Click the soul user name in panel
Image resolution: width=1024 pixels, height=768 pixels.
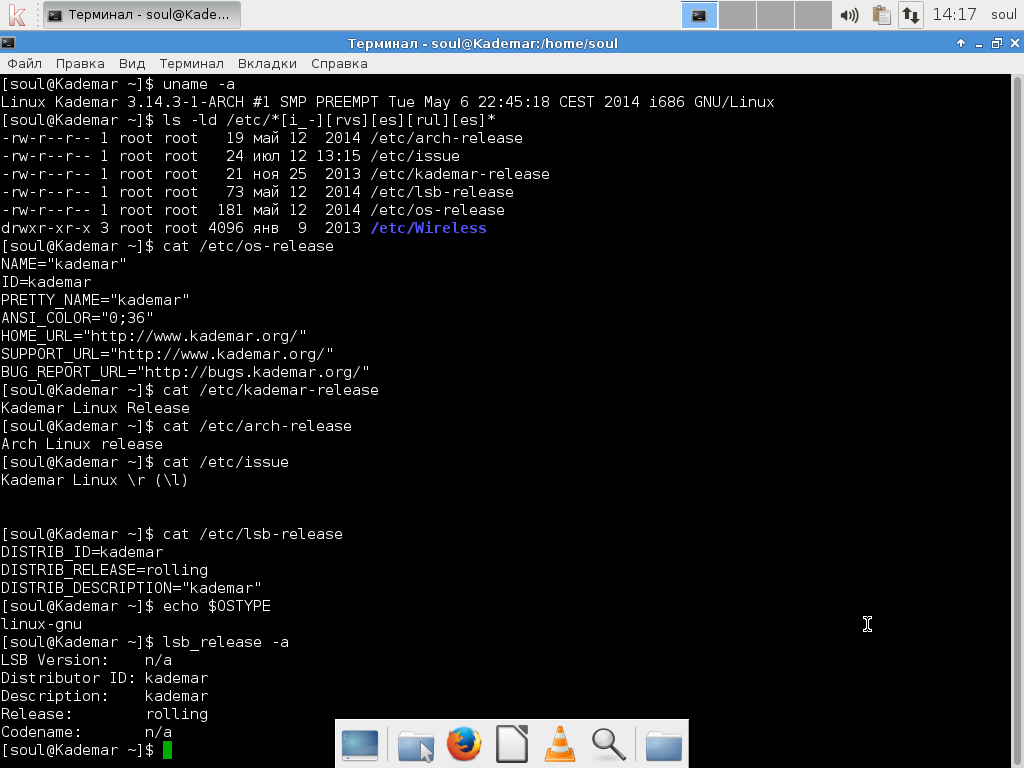(1004, 14)
